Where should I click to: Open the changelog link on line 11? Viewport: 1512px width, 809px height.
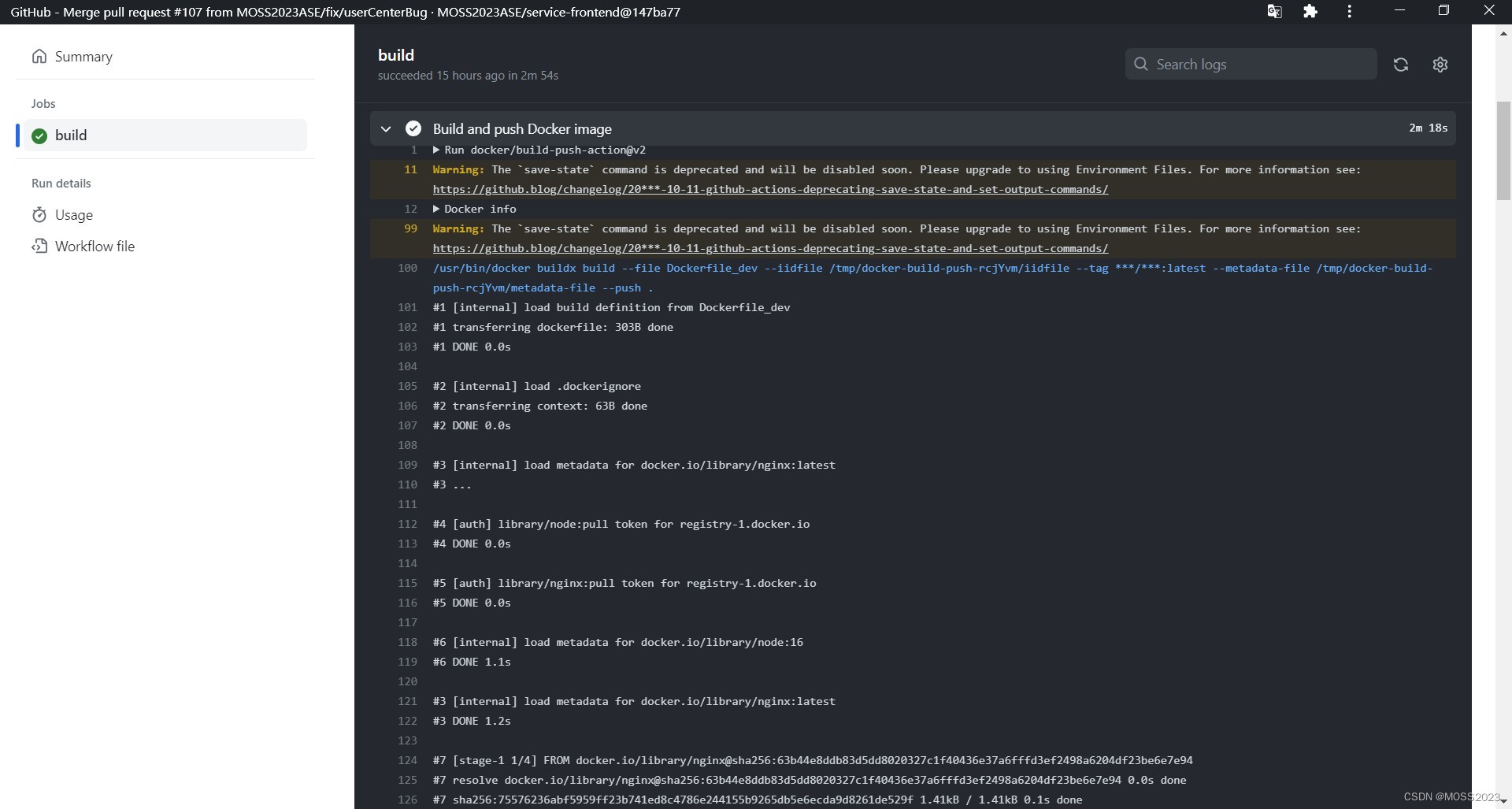coord(770,189)
